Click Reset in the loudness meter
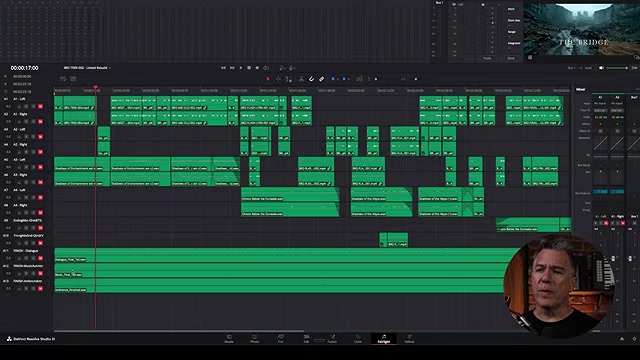 pos(511,58)
